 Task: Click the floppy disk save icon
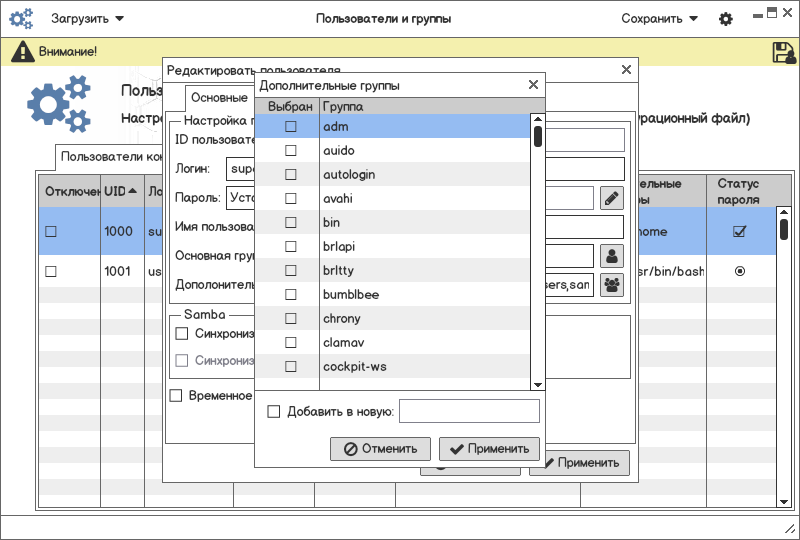[x=783, y=53]
